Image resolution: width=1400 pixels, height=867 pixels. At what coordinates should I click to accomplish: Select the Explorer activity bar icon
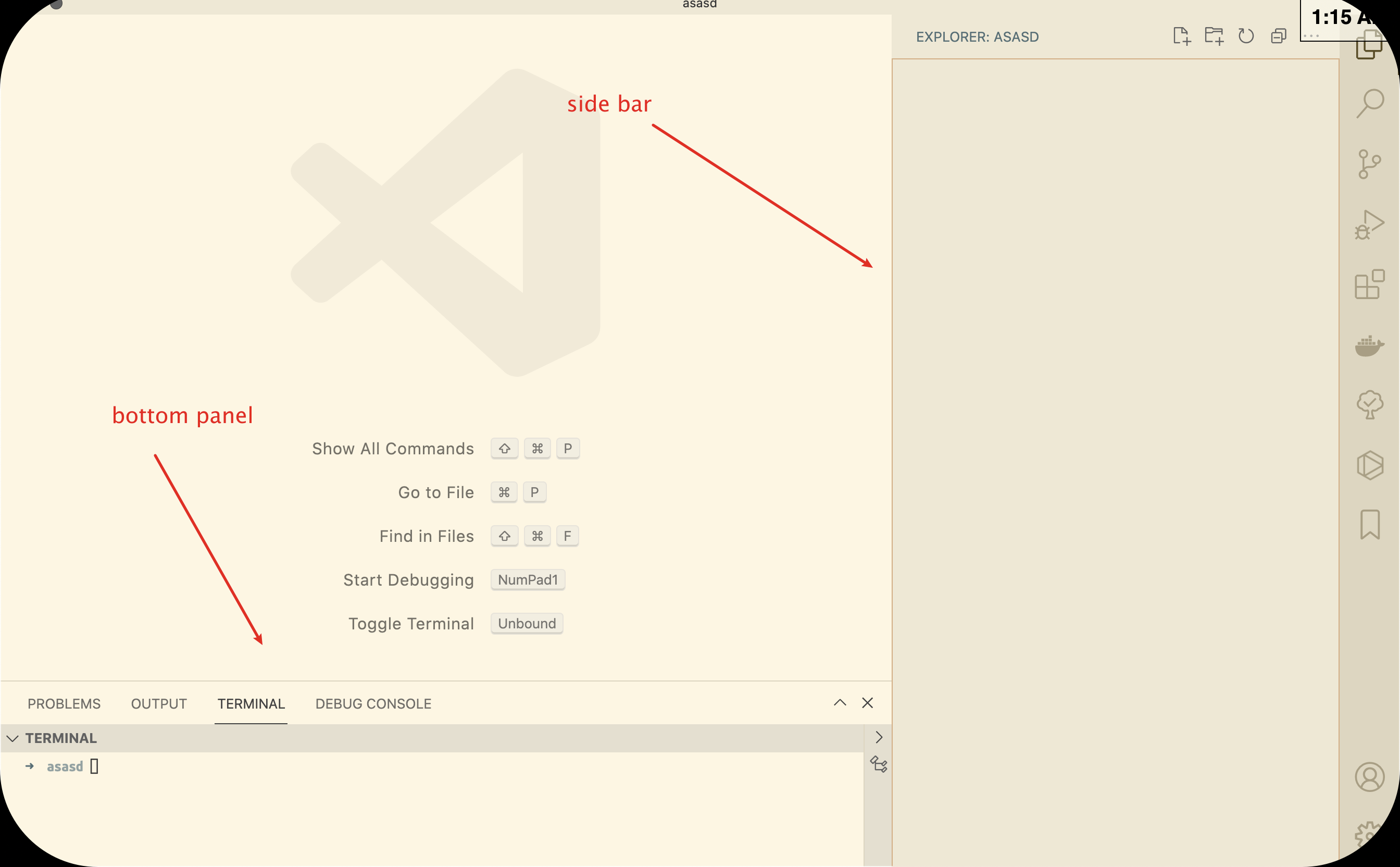point(1370,45)
